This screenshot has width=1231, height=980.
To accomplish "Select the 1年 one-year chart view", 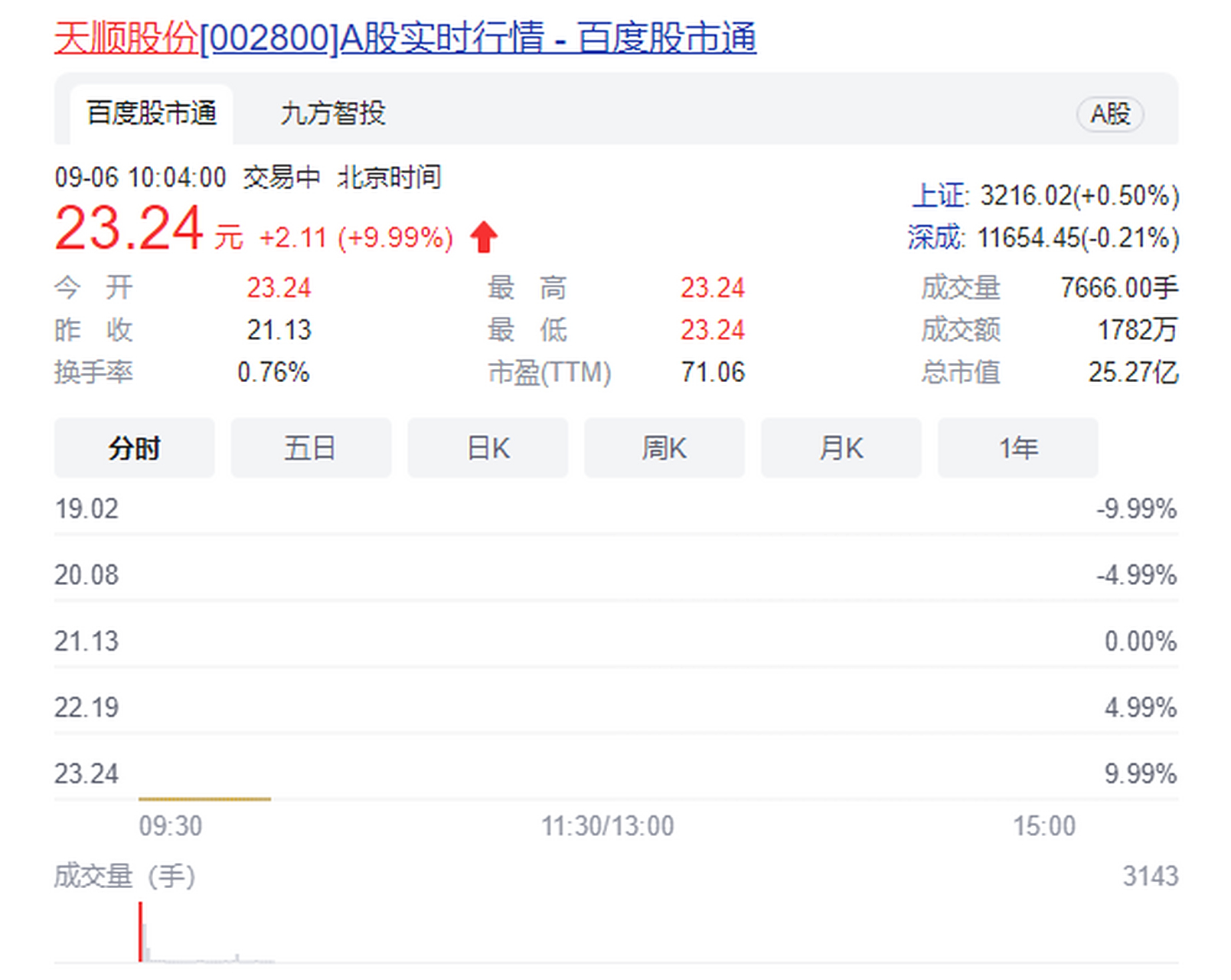I will (x=1017, y=448).
